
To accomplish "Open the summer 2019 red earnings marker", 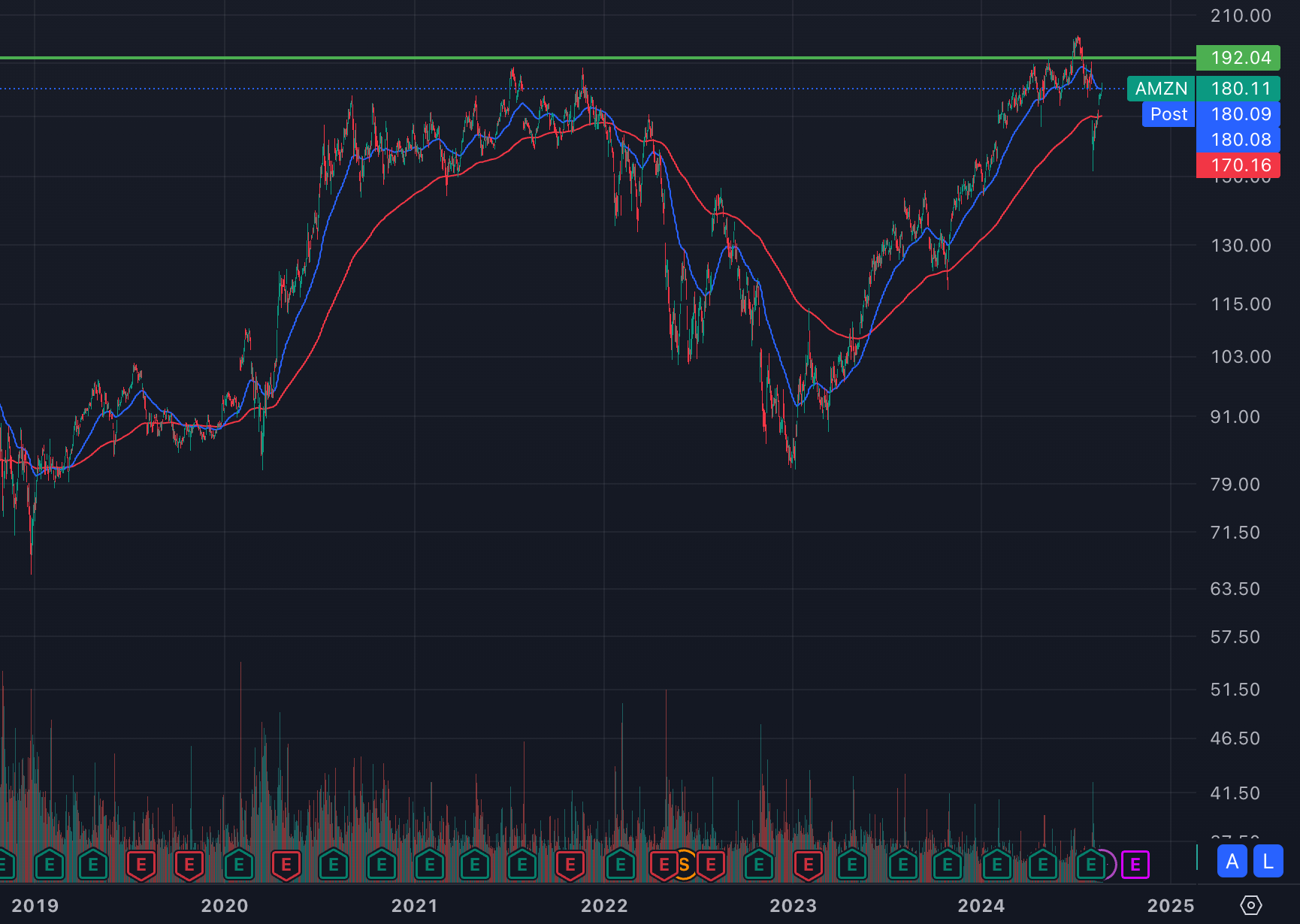I will [141, 865].
